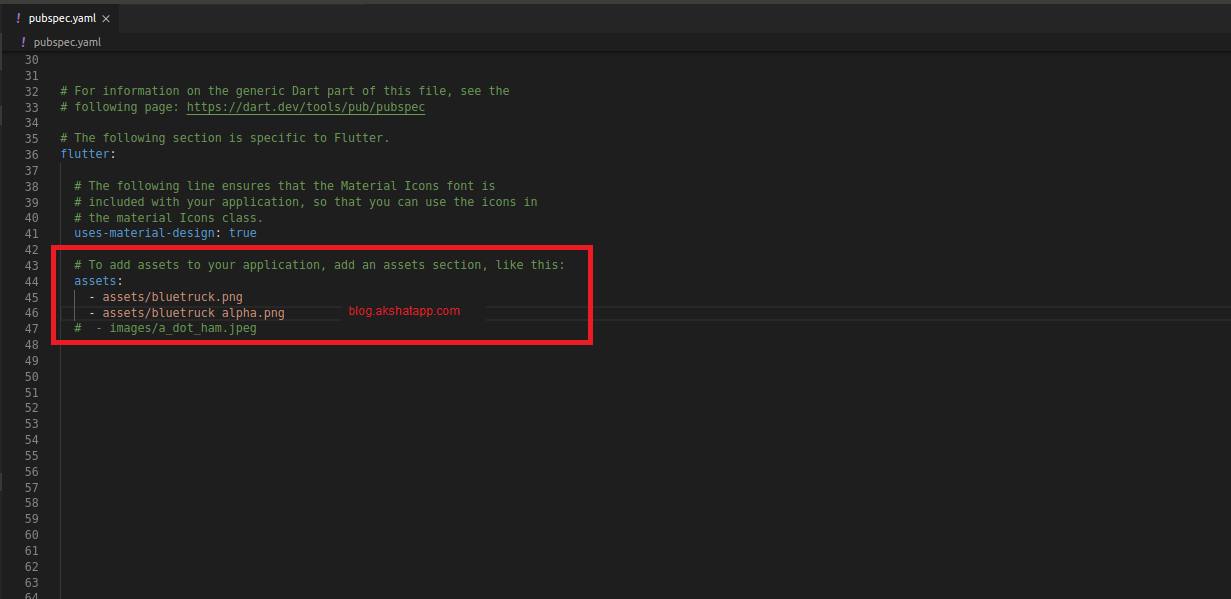This screenshot has width=1231, height=599.
Task: Click the "assets" key on line 44
Action: point(95,281)
